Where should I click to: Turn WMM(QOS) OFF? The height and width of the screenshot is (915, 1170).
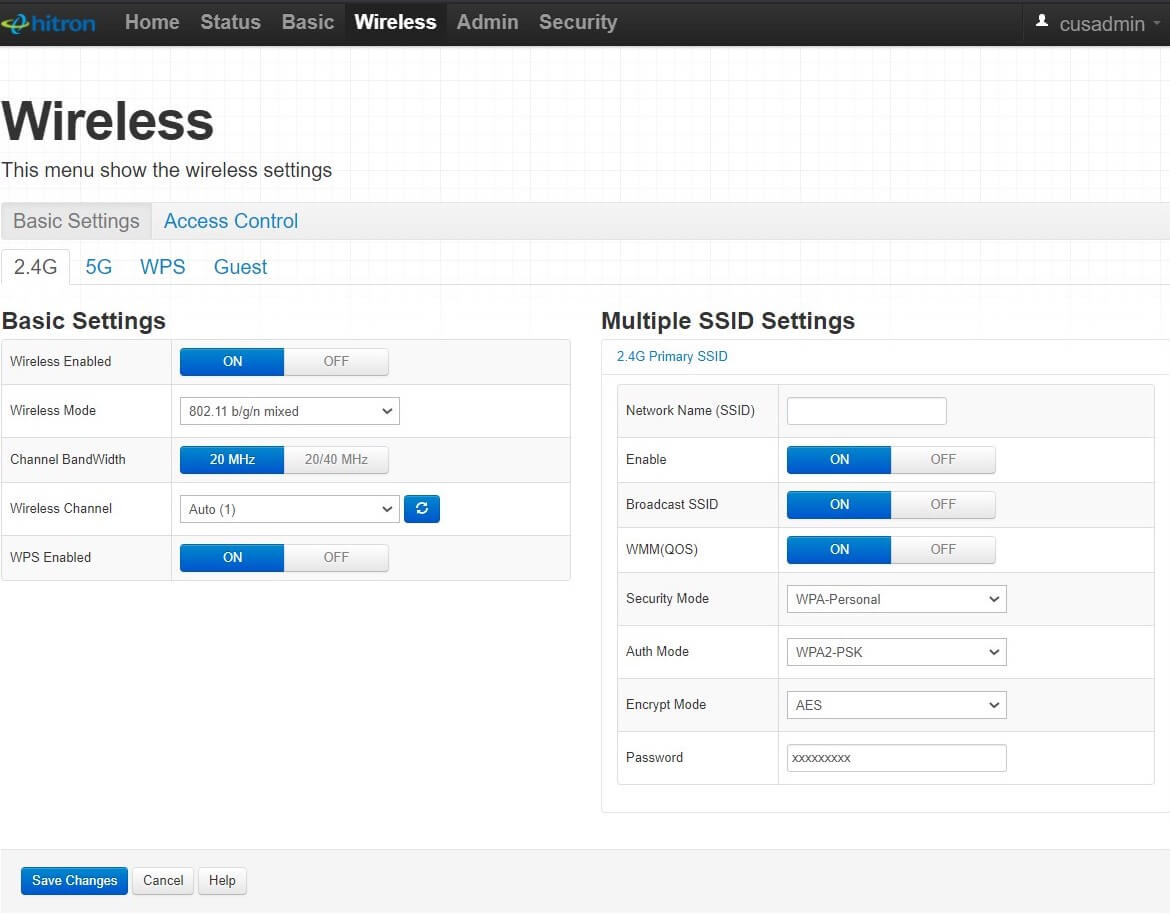tap(943, 550)
